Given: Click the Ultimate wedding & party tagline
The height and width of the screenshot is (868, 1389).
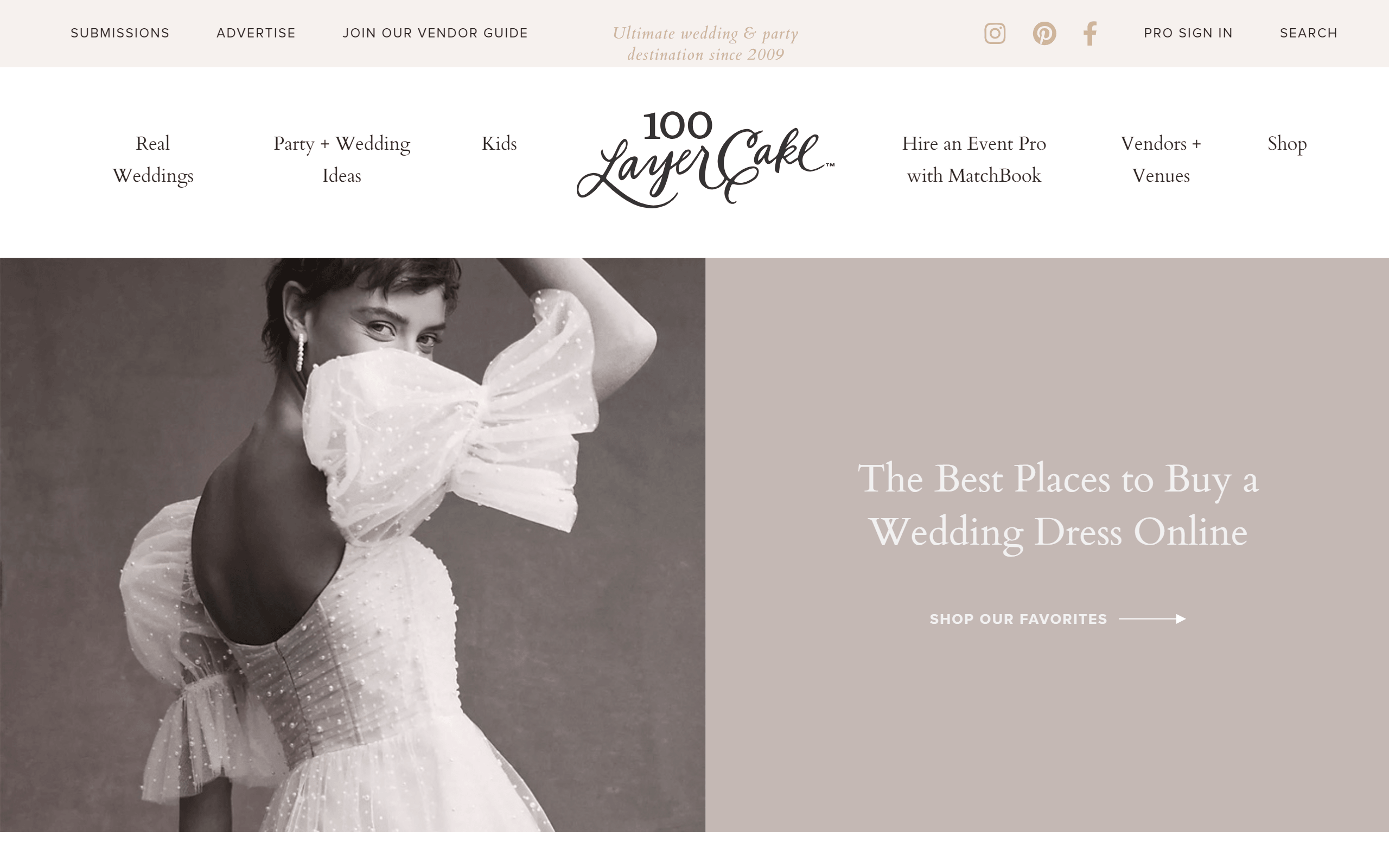Looking at the screenshot, I should click(705, 43).
